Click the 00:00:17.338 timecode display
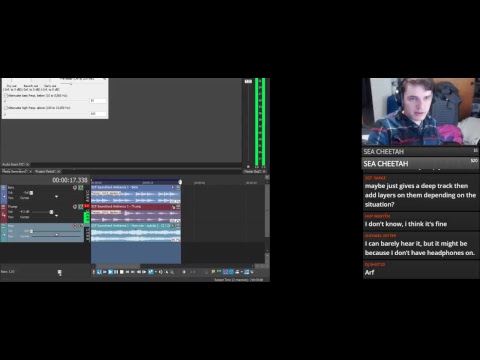Image resolution: width=480 pixels, height=360 pixels. click(70, 180)
